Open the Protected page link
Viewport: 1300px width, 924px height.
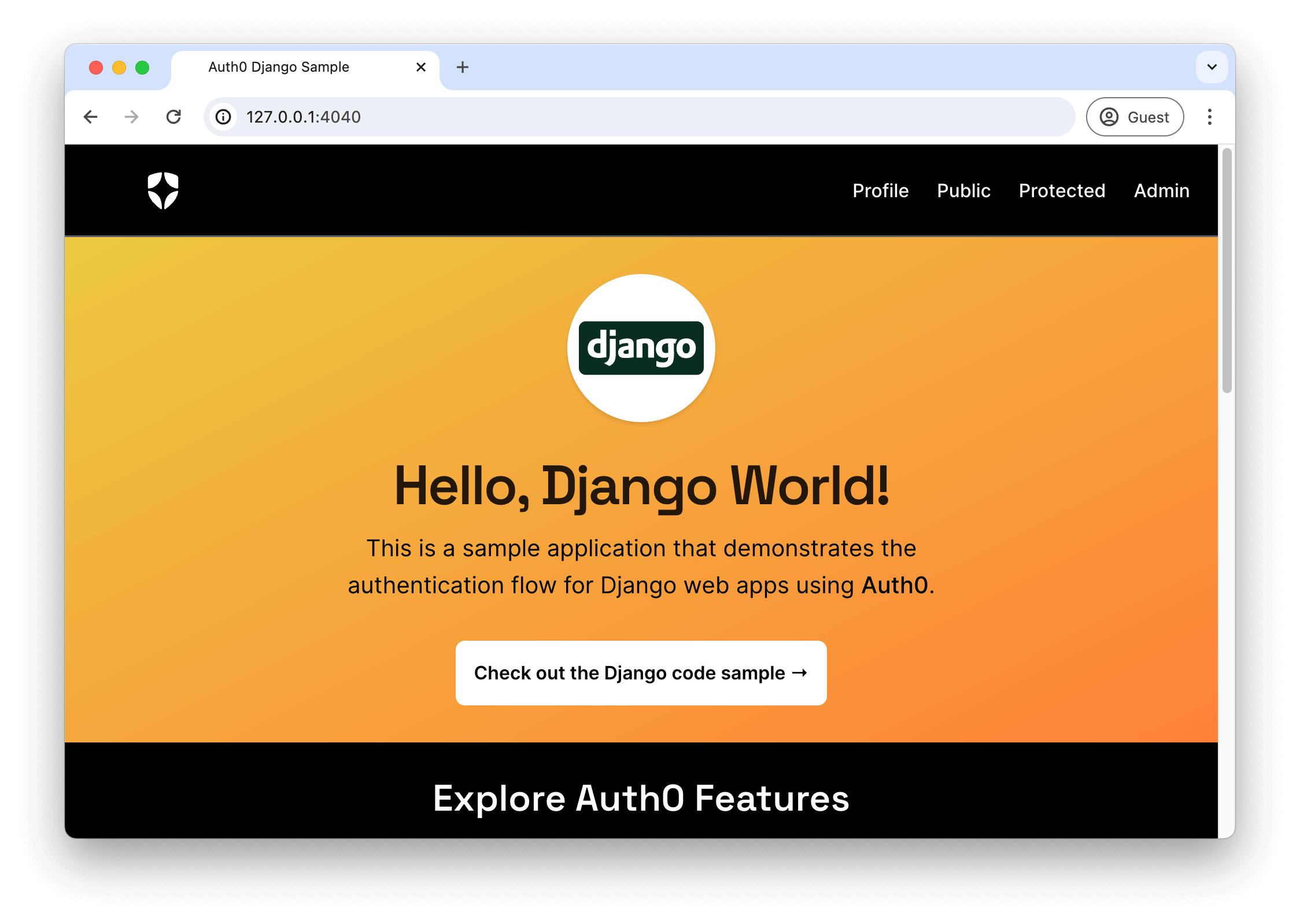(1062, 191)
